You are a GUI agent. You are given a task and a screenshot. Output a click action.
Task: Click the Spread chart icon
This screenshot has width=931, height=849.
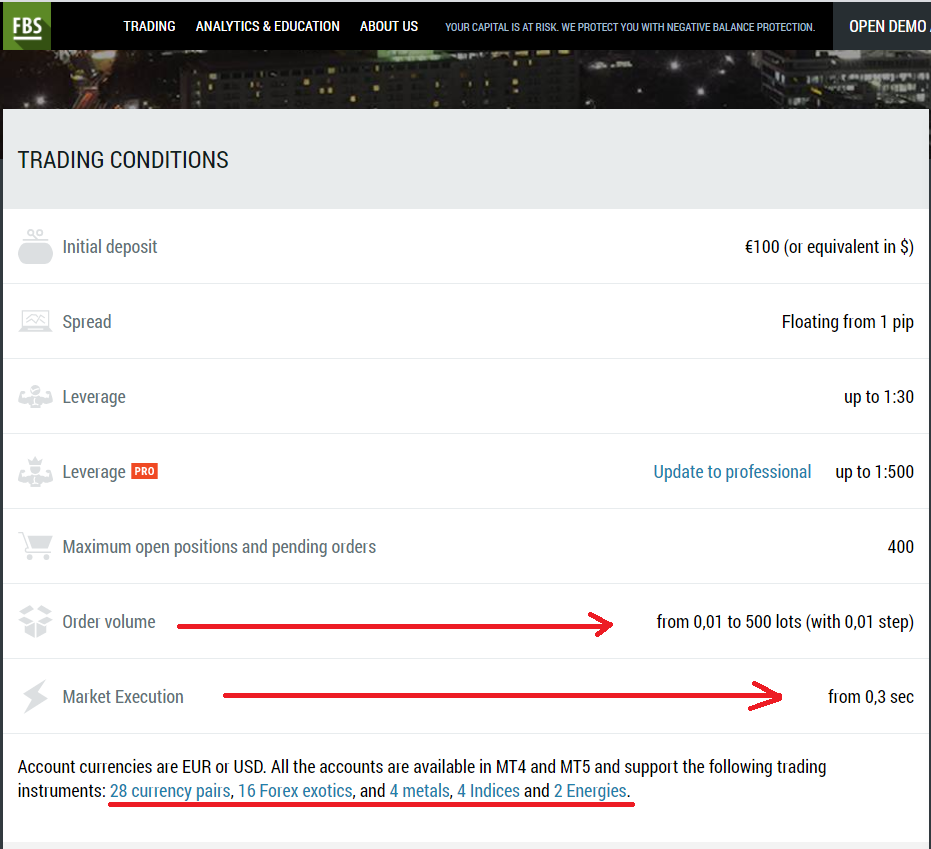click(35, 322)
